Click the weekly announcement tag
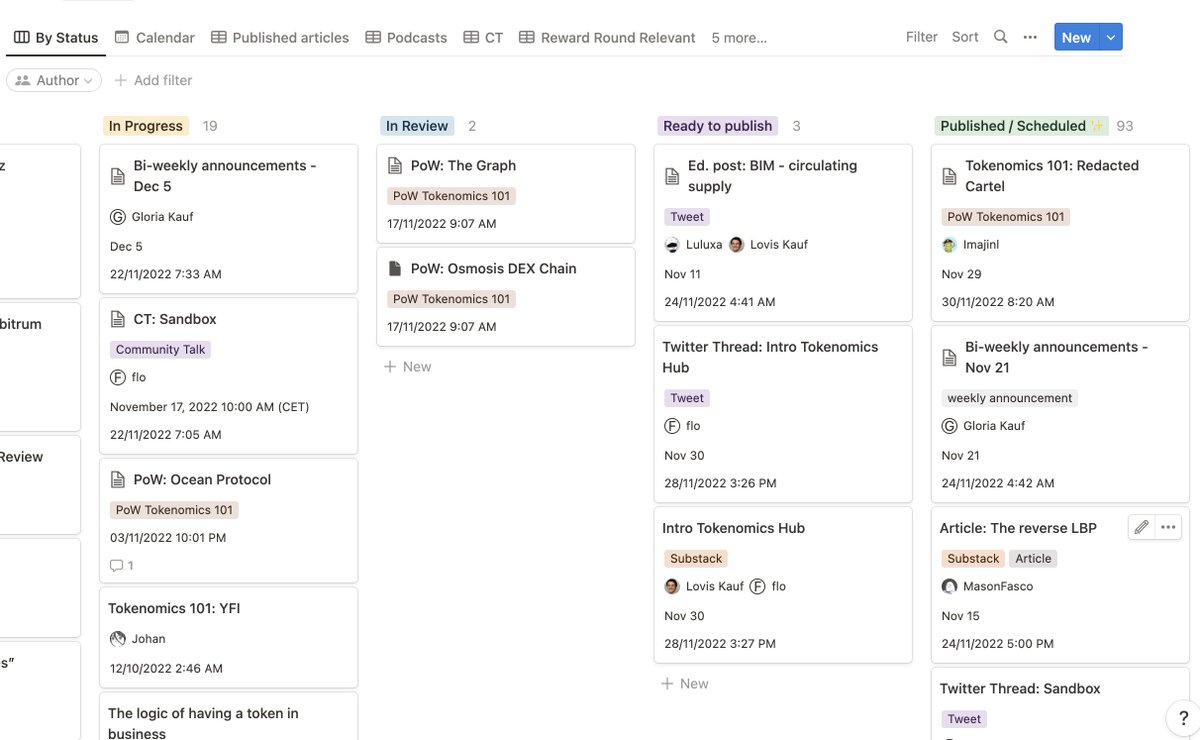The image size is (1200, 740). pos(1010,398)
